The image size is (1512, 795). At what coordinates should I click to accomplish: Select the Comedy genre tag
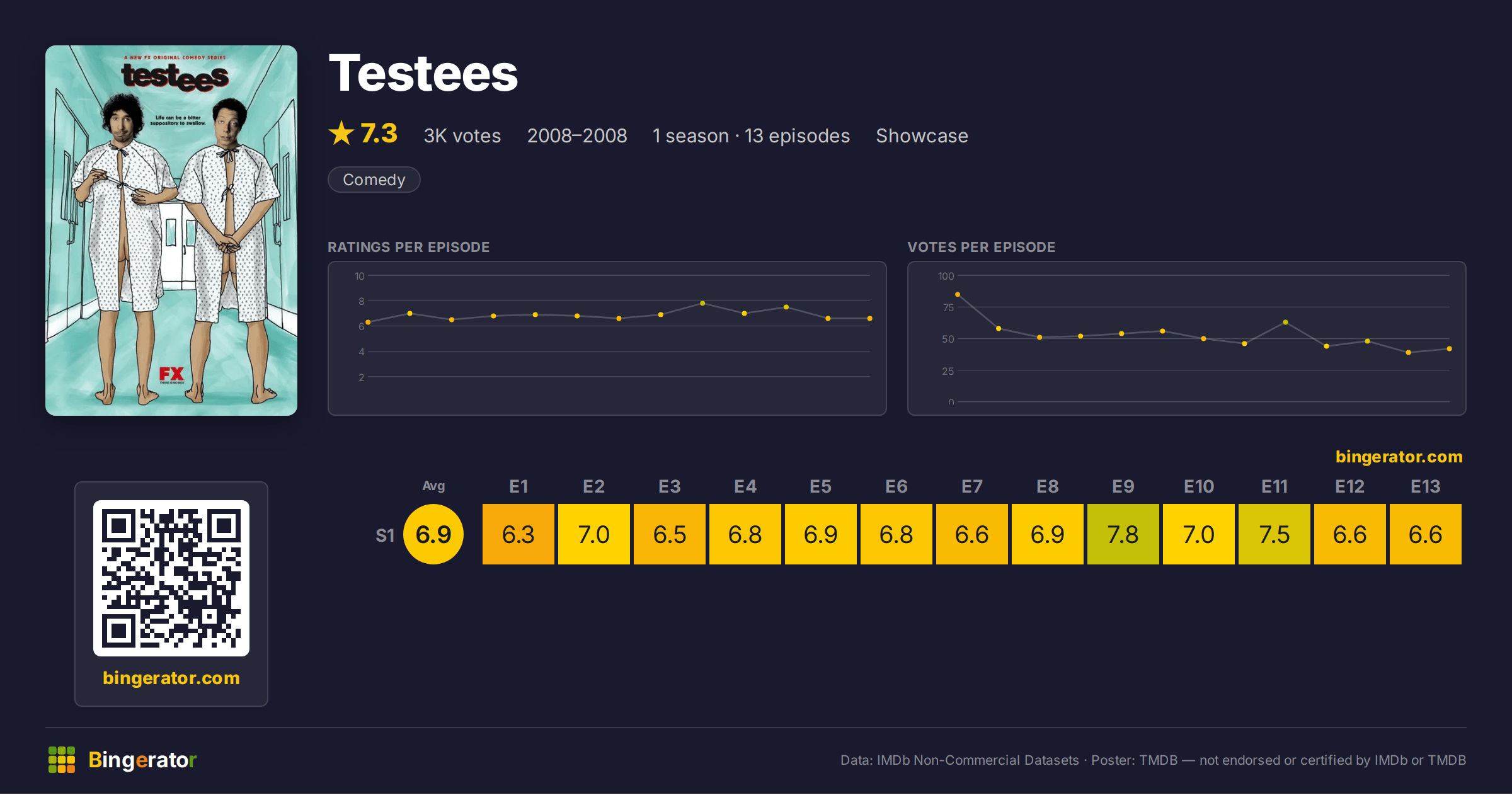point(374,180)
